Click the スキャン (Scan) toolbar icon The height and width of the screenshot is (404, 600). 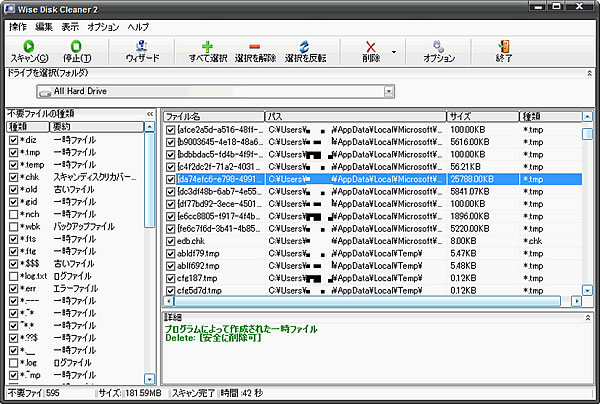[28, 46]
